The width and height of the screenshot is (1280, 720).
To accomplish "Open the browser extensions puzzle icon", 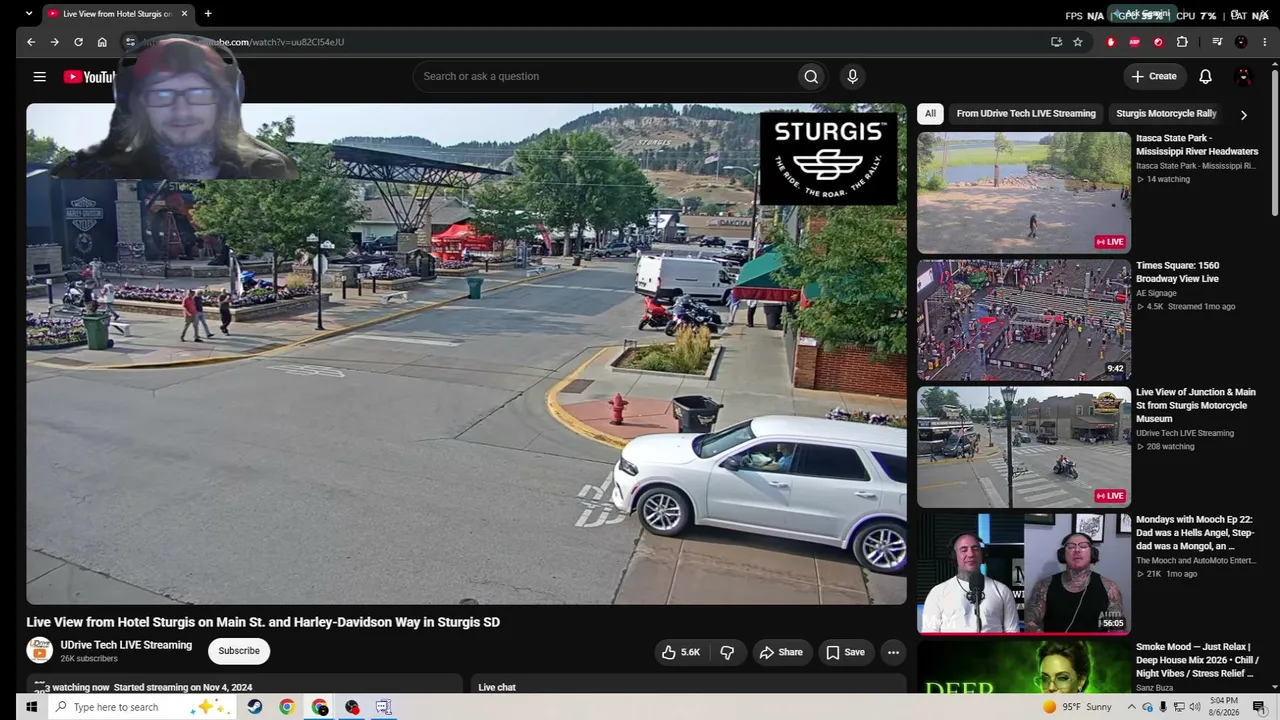I will 1182,42.
